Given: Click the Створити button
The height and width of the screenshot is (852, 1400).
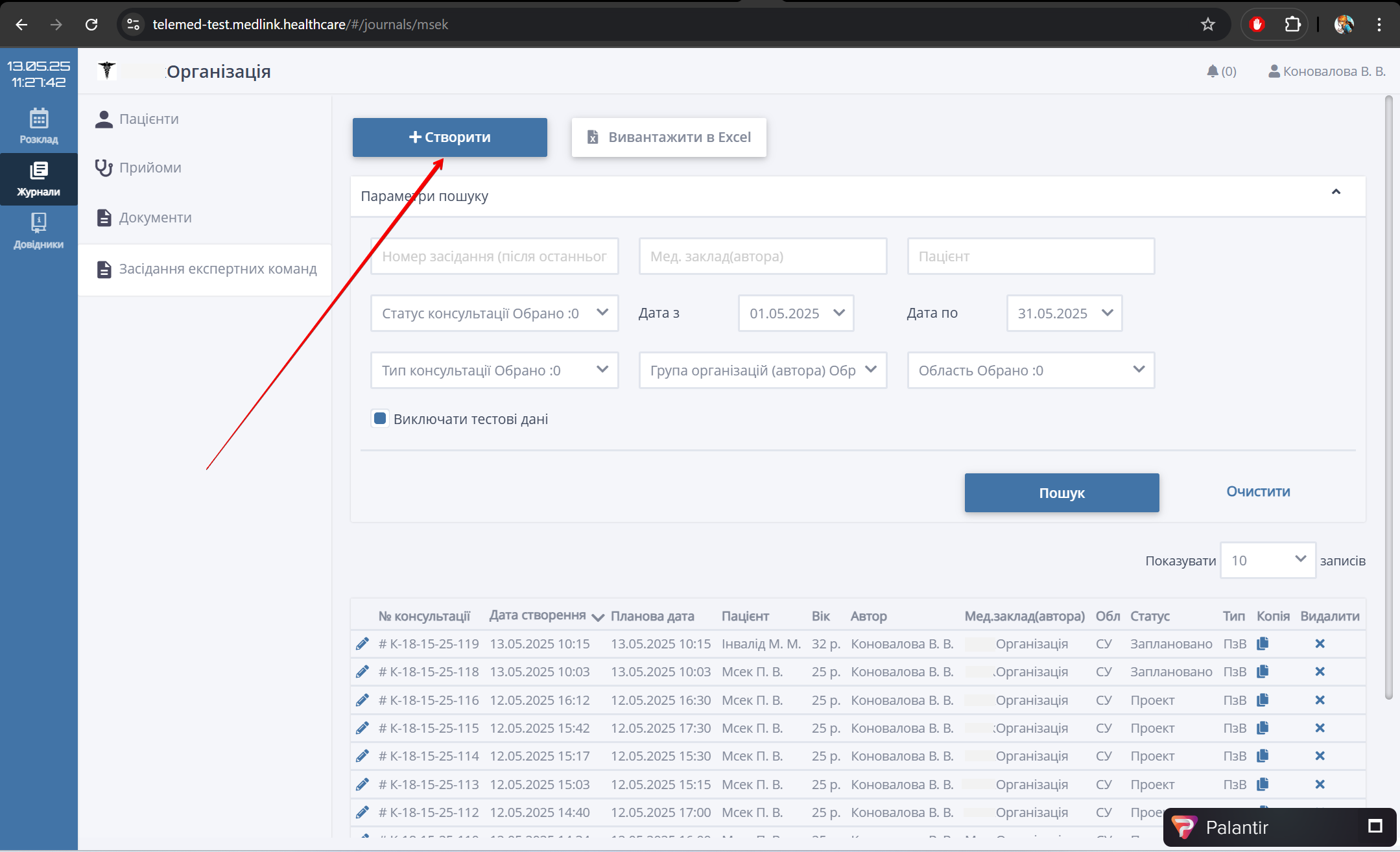Looking at the screenshot, I should [449, 137].
